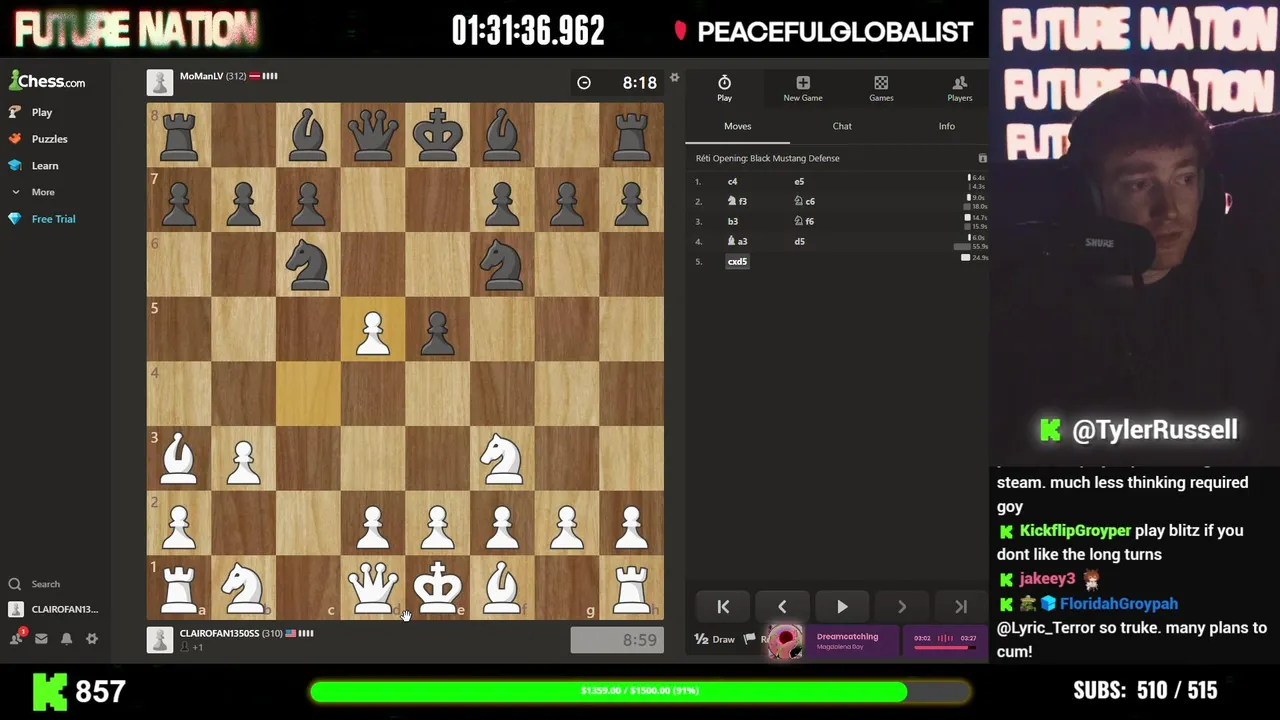Open Learn in the sidebar
The width and height of the screenshot is (1280, 720).
(33, 165)
